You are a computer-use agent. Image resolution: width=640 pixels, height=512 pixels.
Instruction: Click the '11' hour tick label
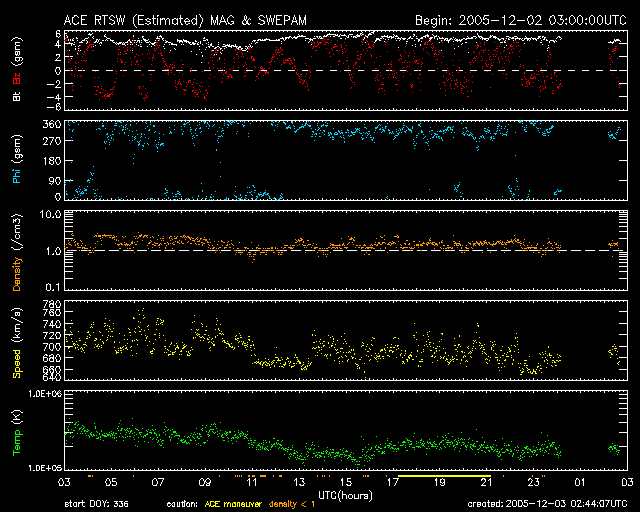coord(252,483)
